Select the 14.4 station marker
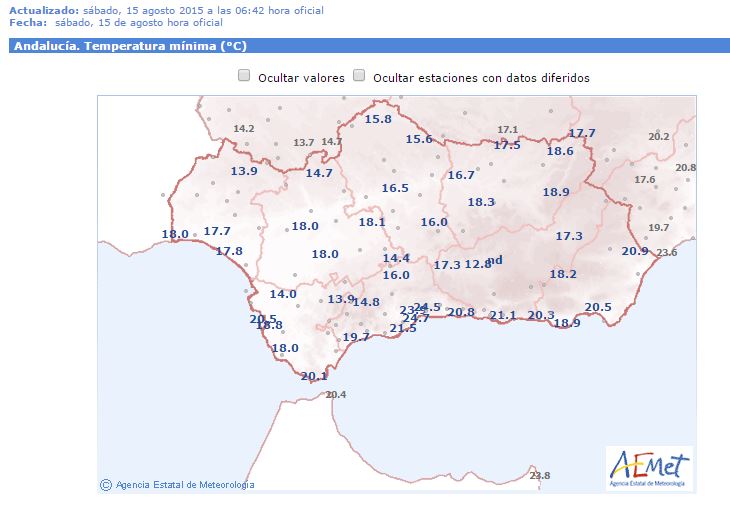Screen dimensions: 730x510 pyautogui.click(x=396, y=258)
